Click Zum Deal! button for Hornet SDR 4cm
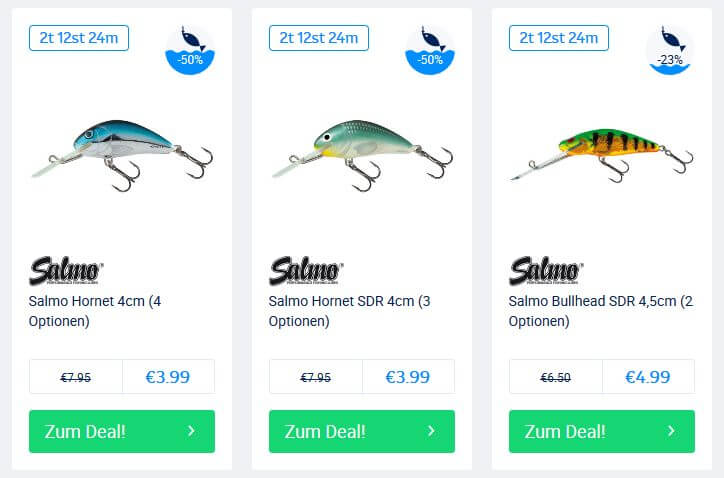The width and height of the screenshot is (724, 478). (362, 431)
